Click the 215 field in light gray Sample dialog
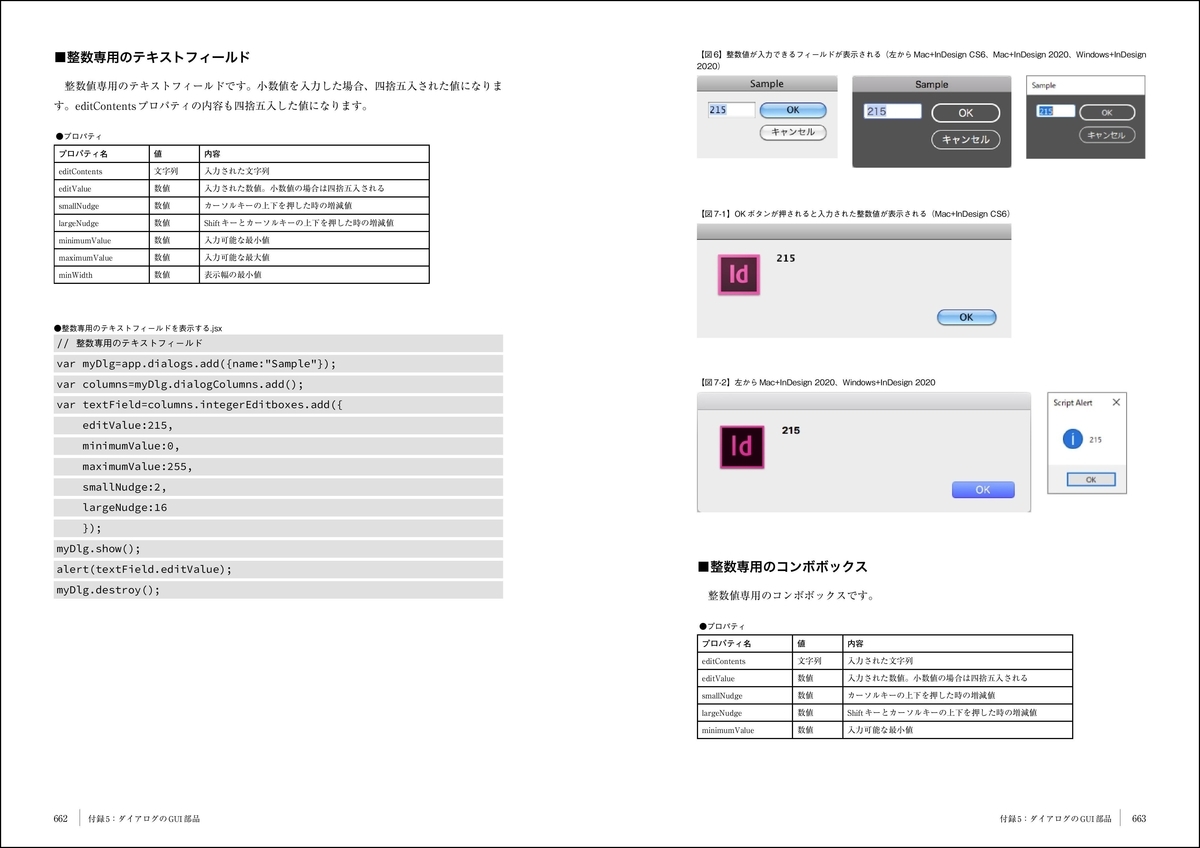The width and height of the screenshot is (1200, 848). pyautogui.click(x=731, y=110)
